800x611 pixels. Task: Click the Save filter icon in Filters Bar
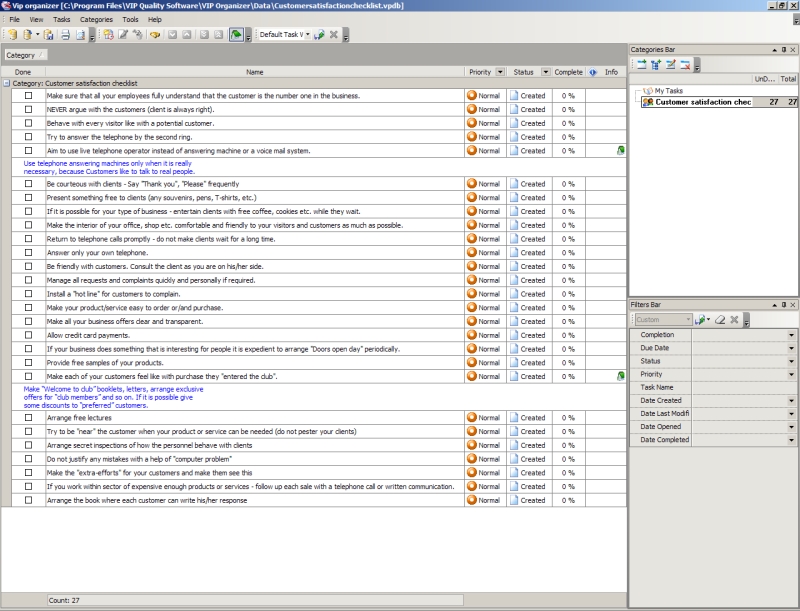[x=701, y=320]
